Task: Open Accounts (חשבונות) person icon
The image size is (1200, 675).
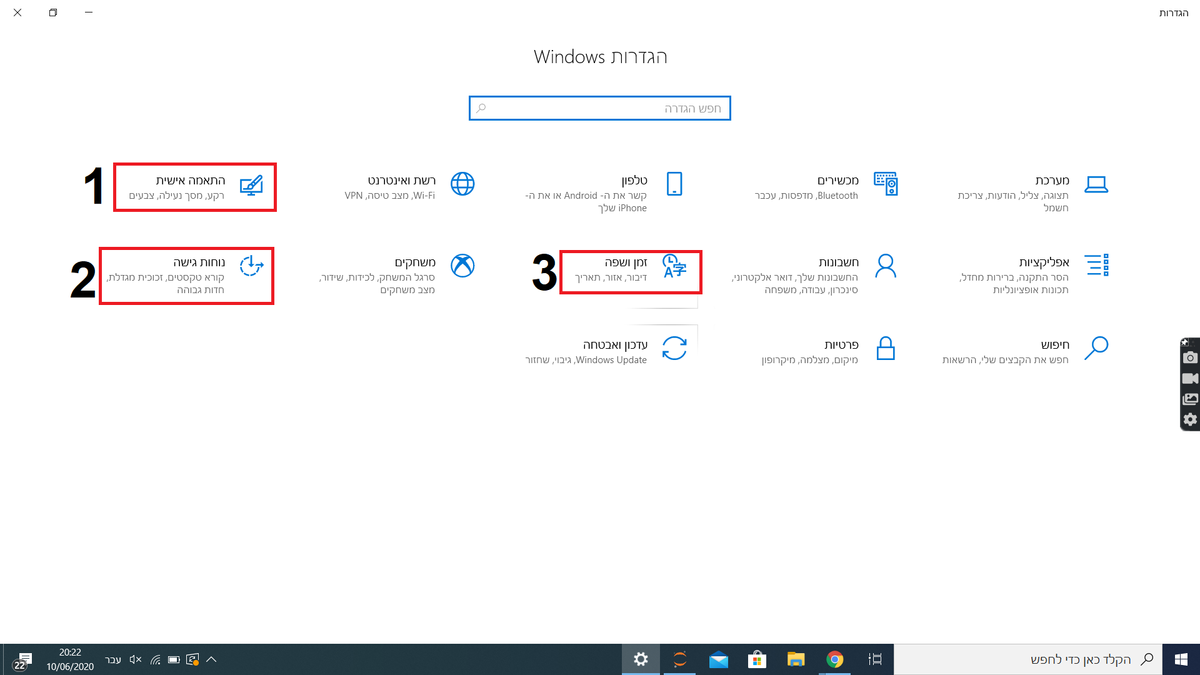Action: (886, 265)
